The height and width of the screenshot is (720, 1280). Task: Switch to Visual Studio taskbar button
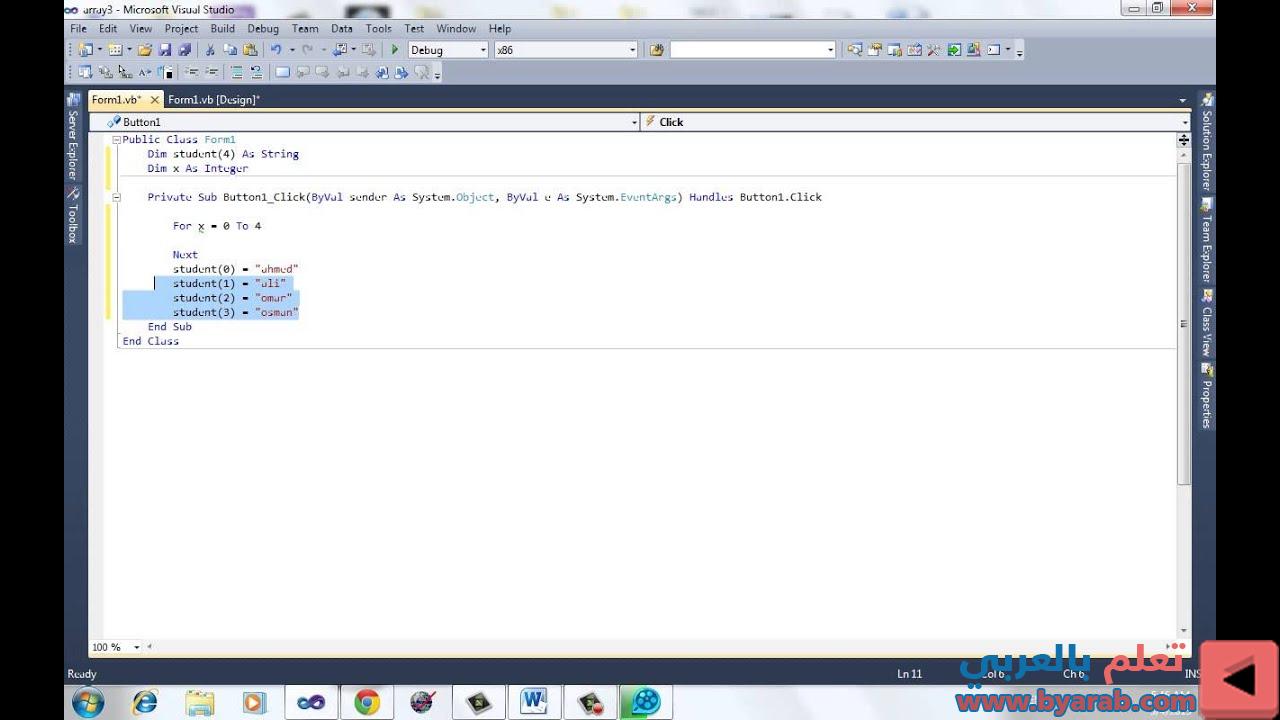tap(311, 702)
